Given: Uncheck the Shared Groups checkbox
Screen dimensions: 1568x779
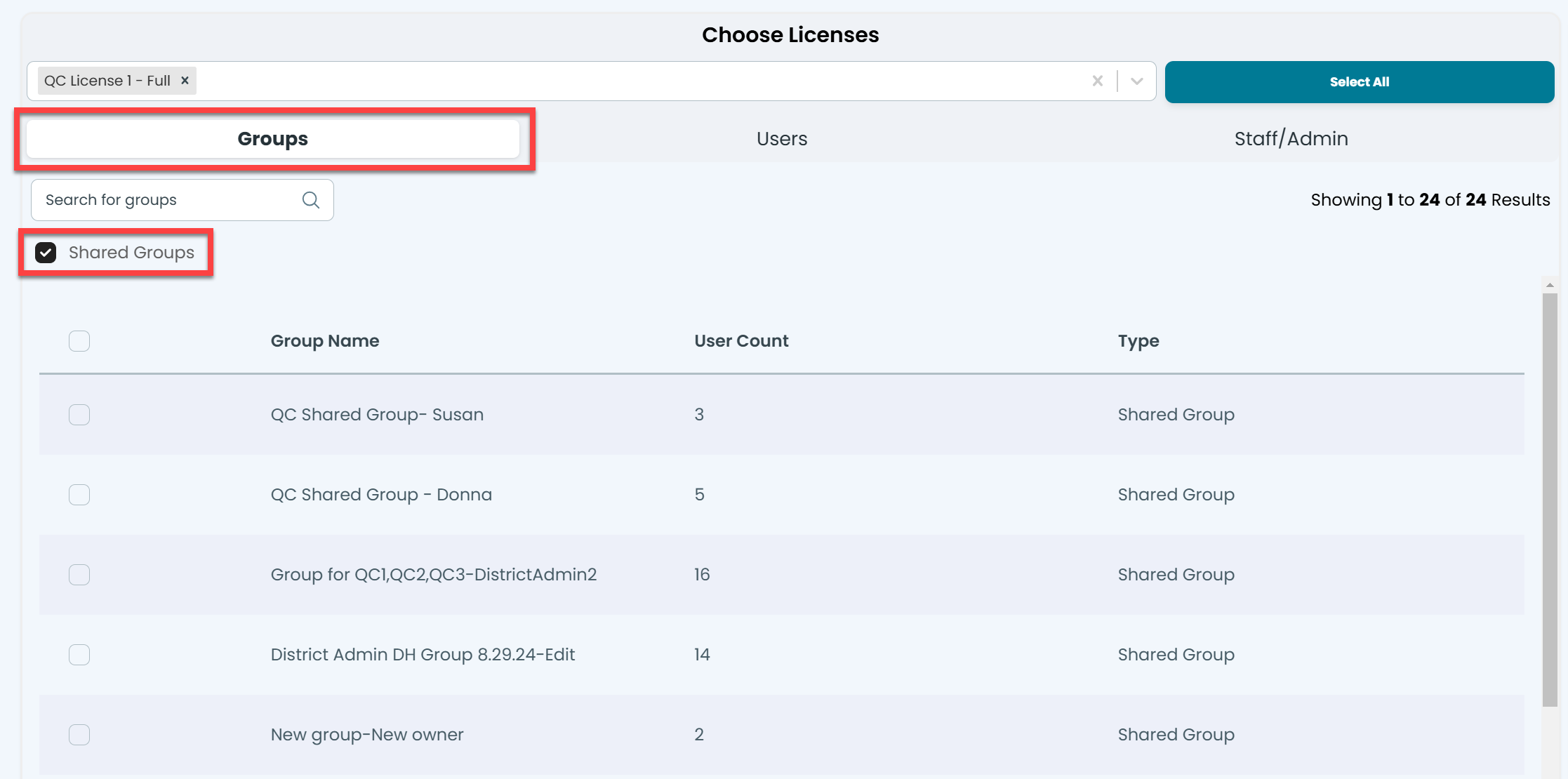Looking at the screenshot, I should tap(46, 253).
